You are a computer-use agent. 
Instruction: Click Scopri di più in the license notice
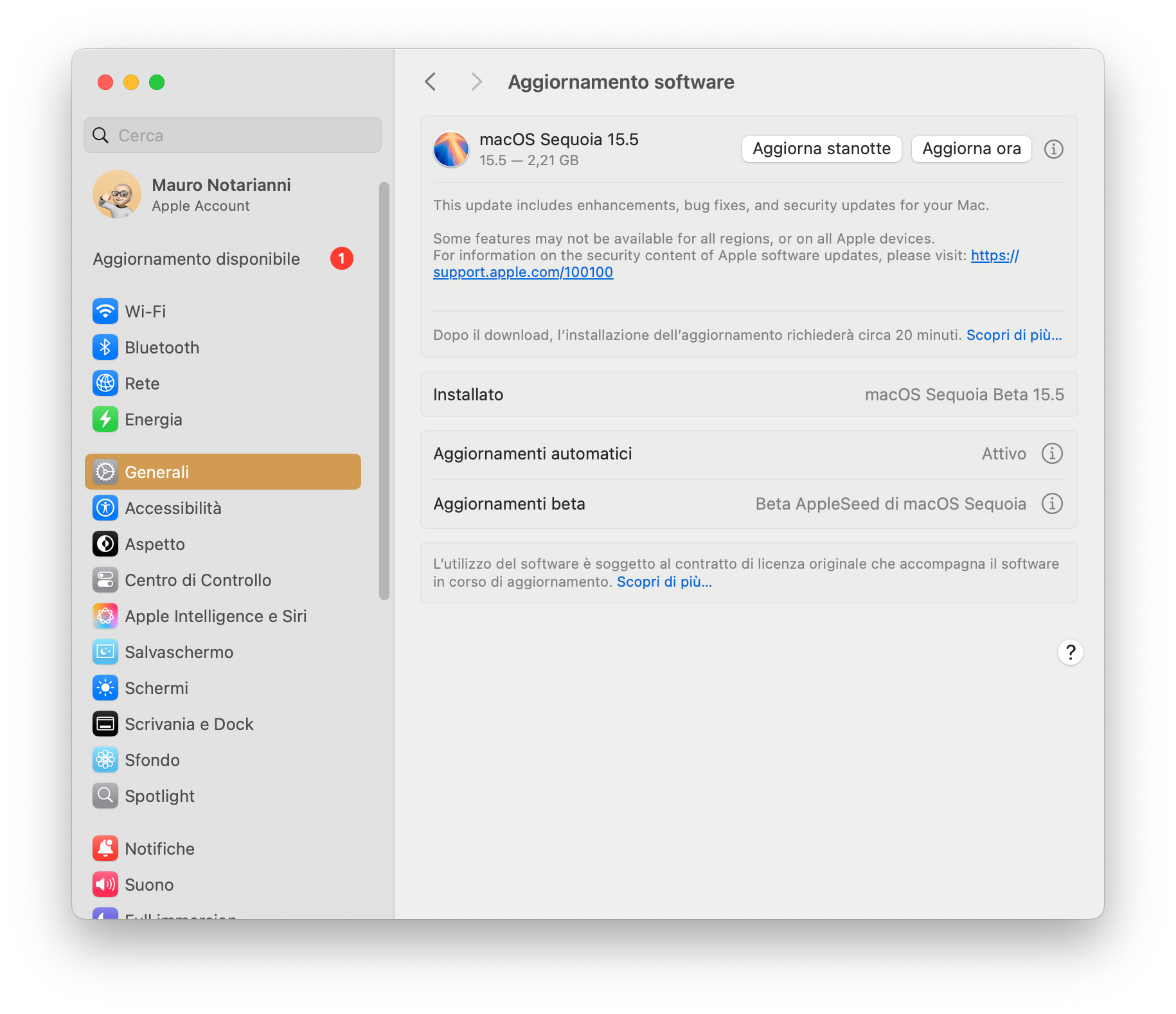(664, 582)
